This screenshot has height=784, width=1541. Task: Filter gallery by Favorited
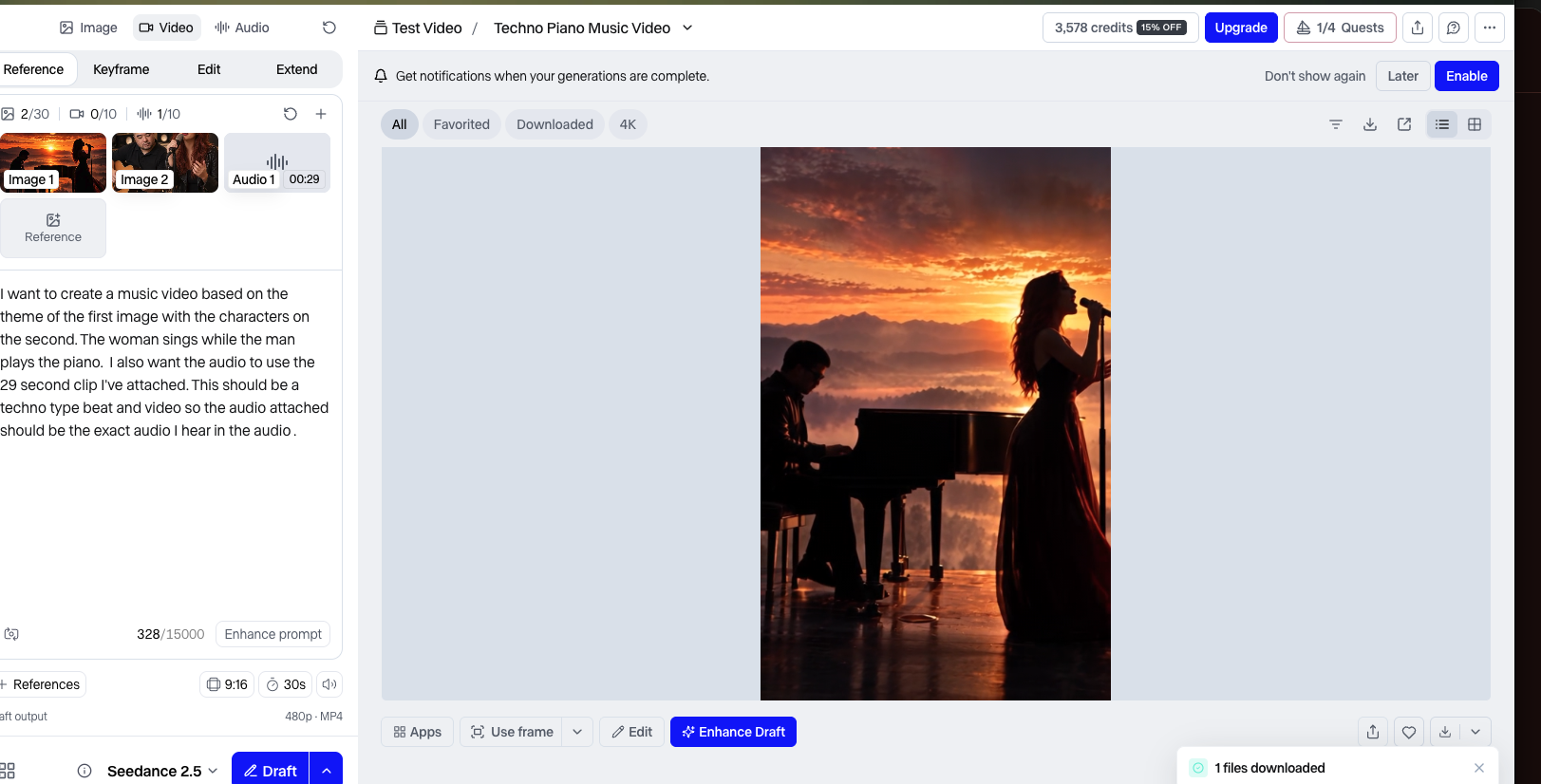(461, 124)
